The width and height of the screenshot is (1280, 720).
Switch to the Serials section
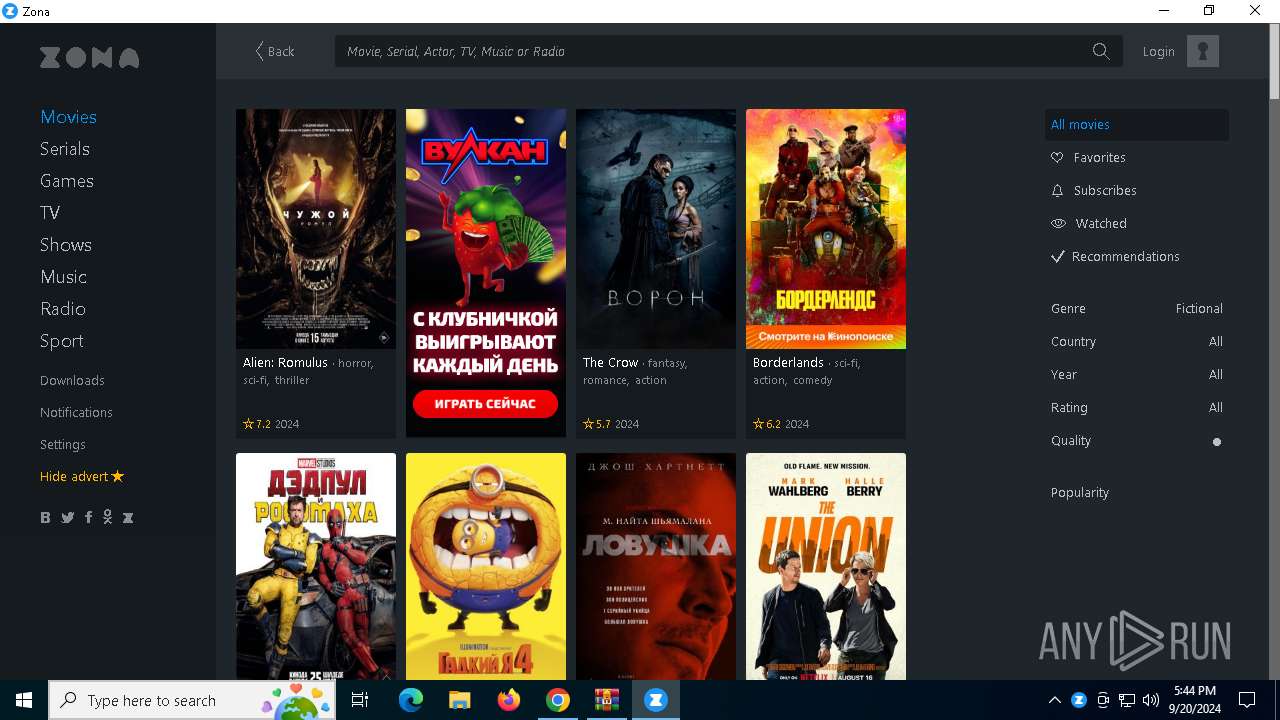click(65, 149)
